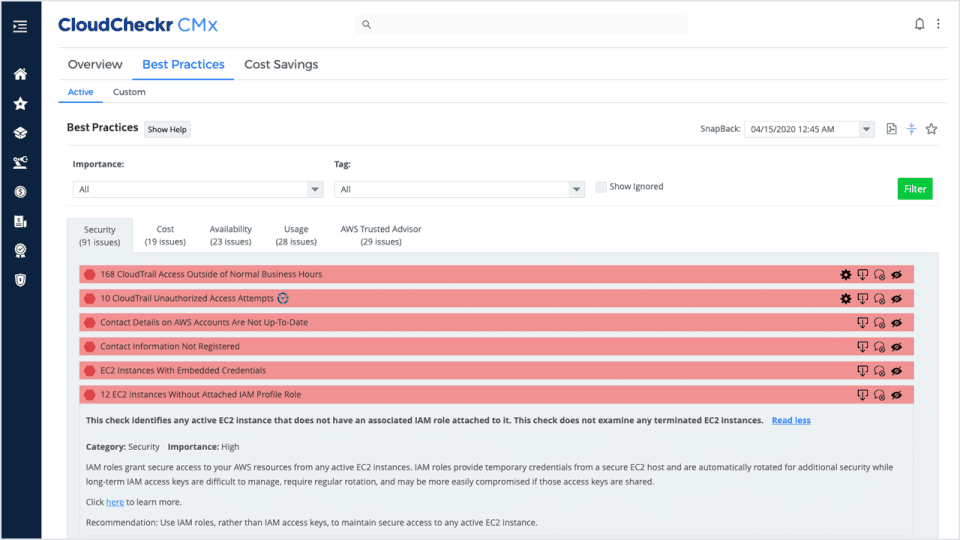This screenshot has width=960, height=540.
Task: Switch to the Cost Savings tab
Action: [281, 64]
